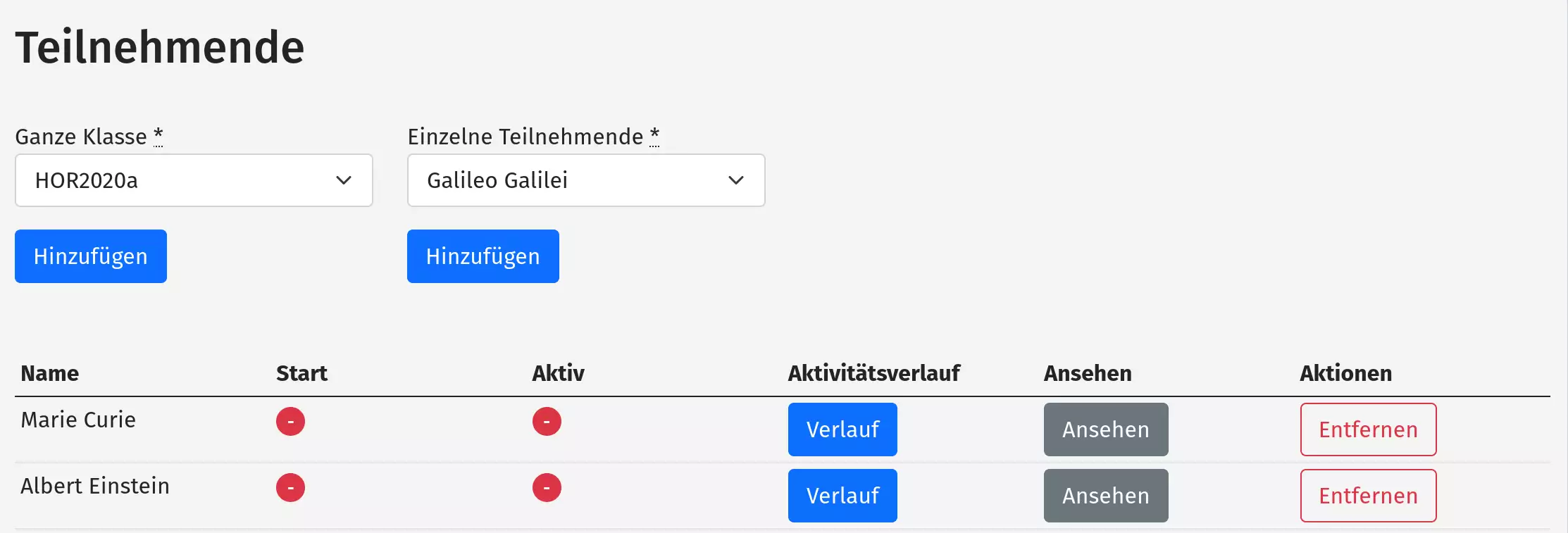Click Marie Curie's red Start status icon

pyautogui.click(x=290, y=422)
